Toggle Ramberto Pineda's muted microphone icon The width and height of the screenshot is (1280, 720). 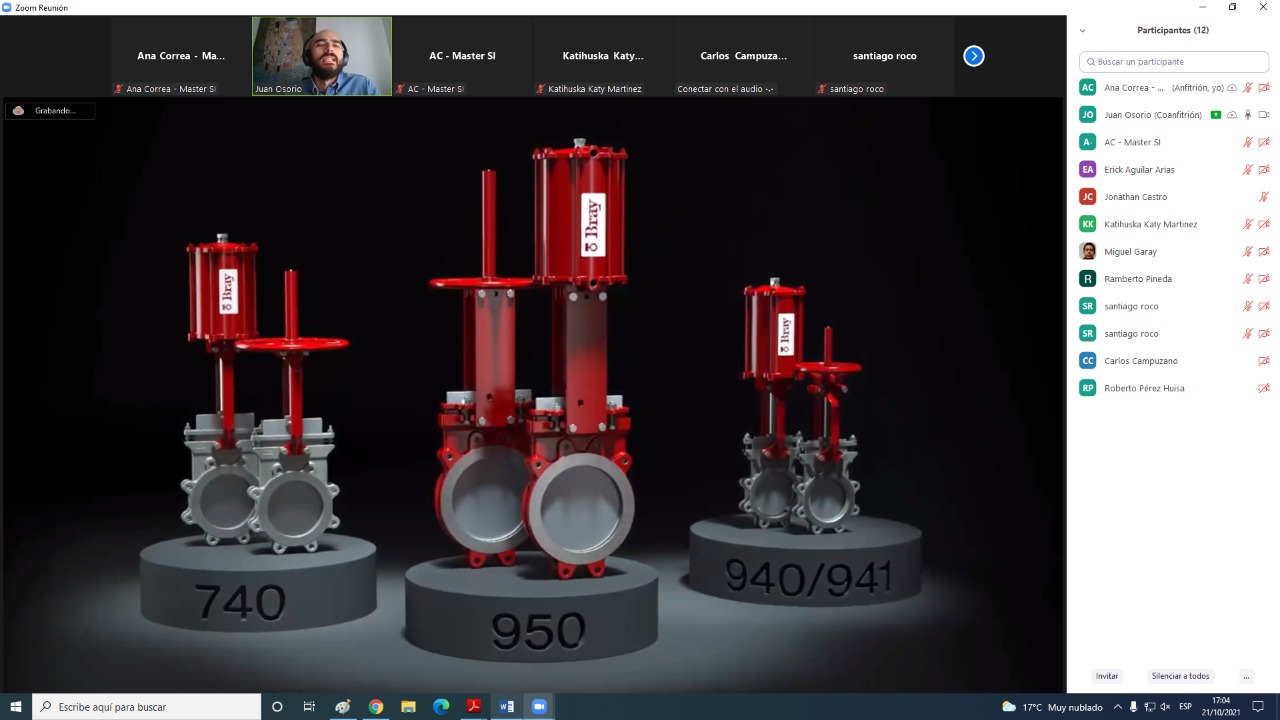pyautogui.click(x=1248, y=279)
